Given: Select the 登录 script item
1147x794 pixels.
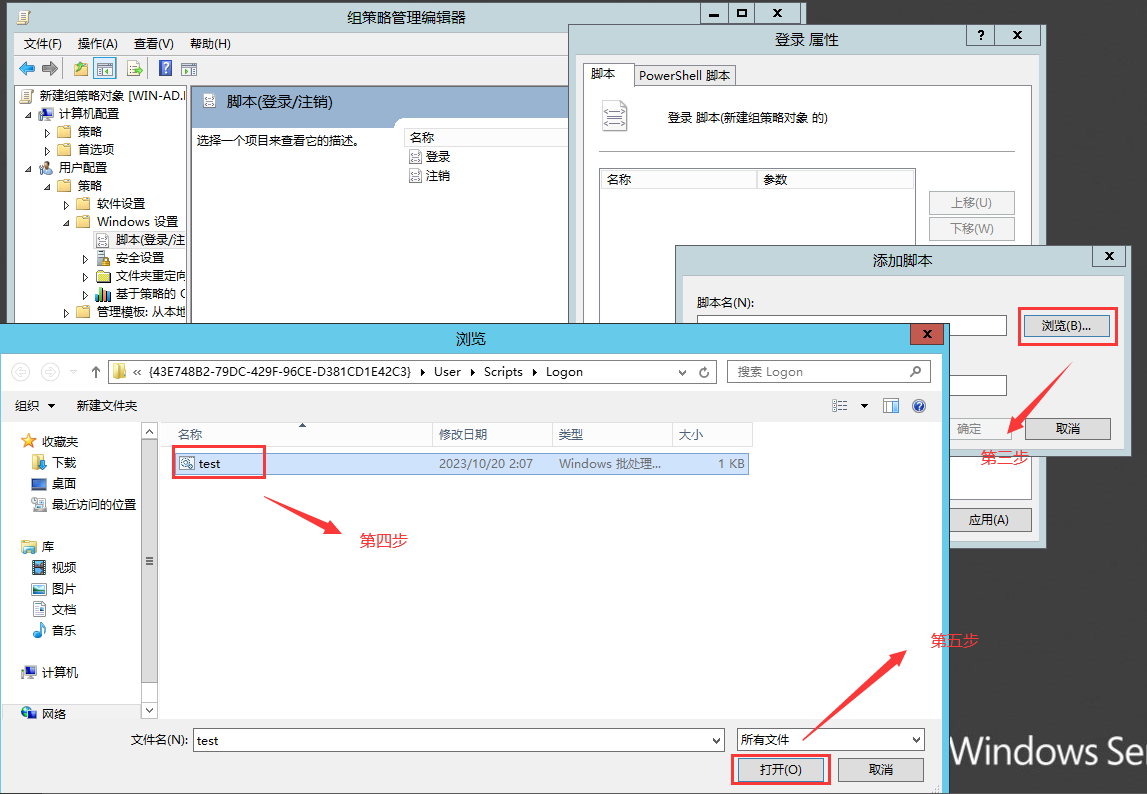Looking at the screenshot, I should 438,157.
